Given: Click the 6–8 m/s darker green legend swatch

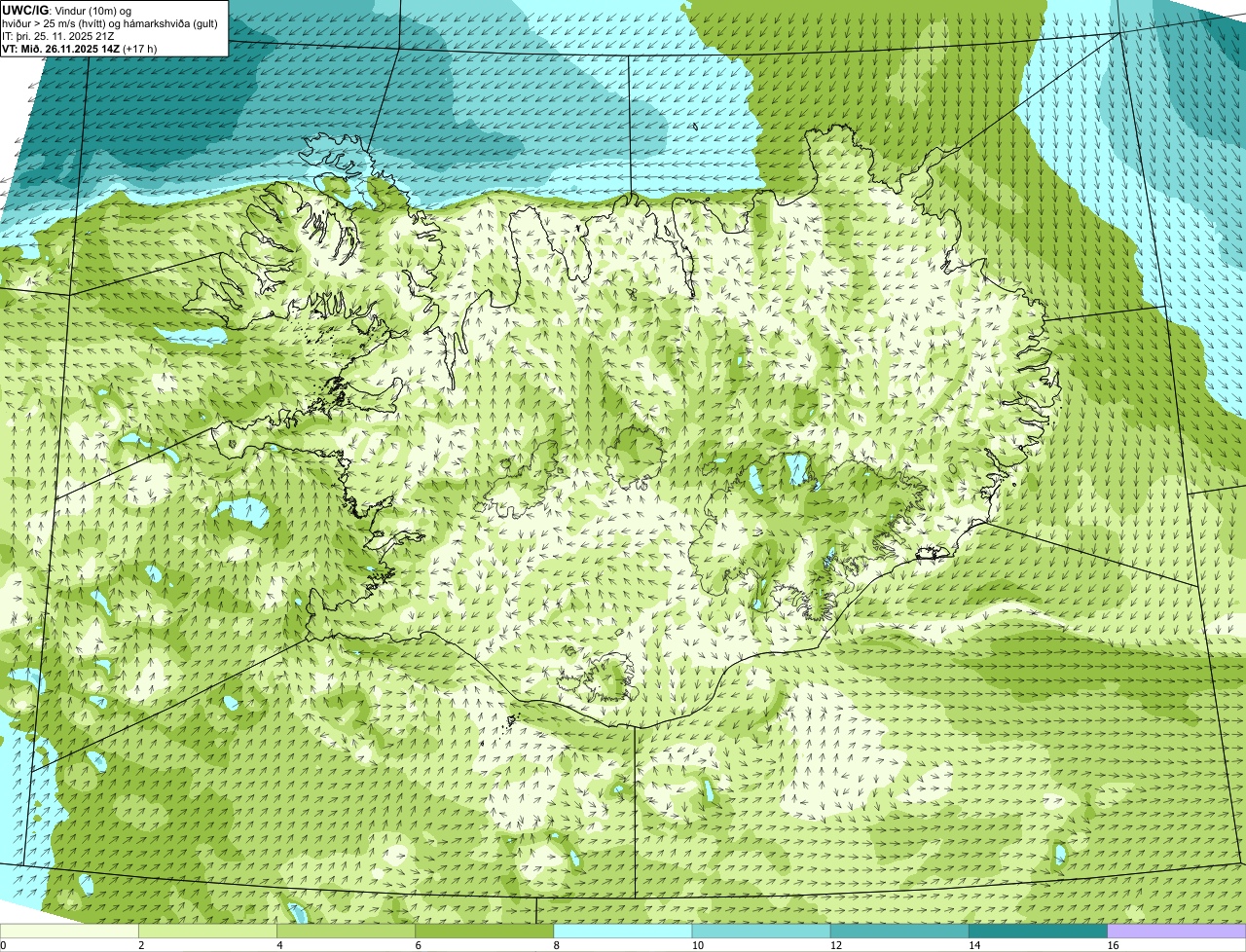Looking at the screenshot, I should (485, 932).
